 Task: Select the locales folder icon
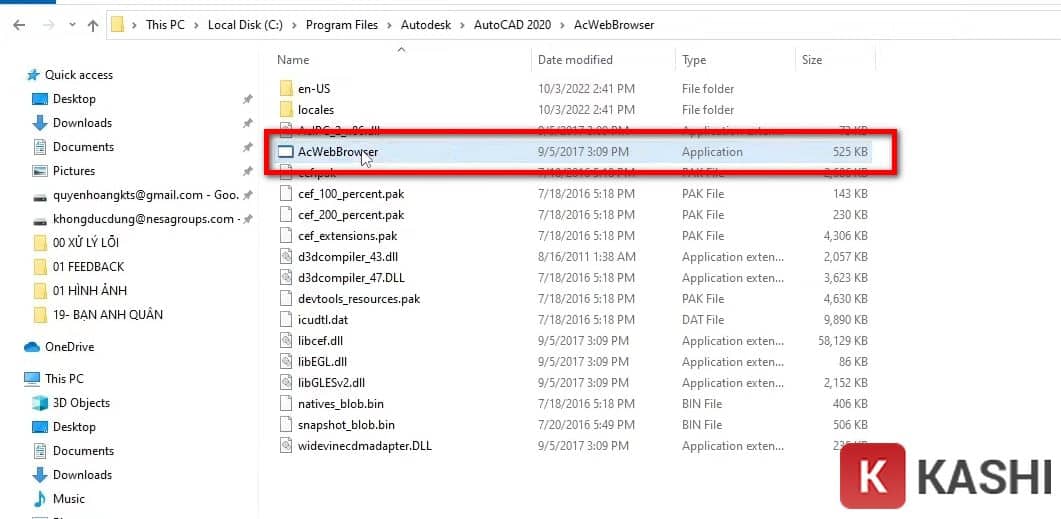coord(287,110)
